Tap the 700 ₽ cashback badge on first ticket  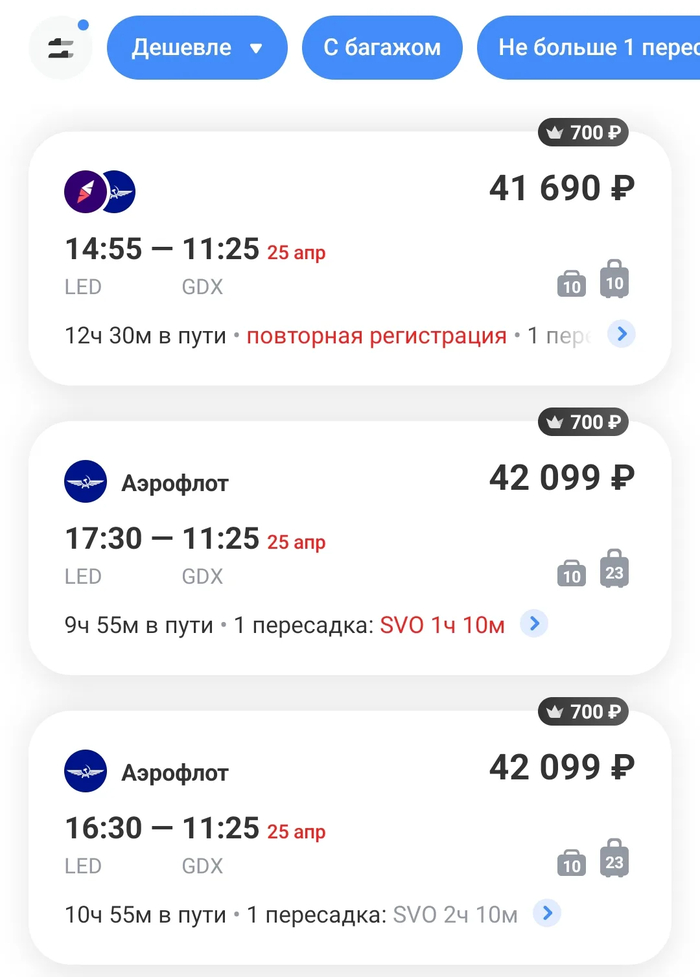coord(584,132)
